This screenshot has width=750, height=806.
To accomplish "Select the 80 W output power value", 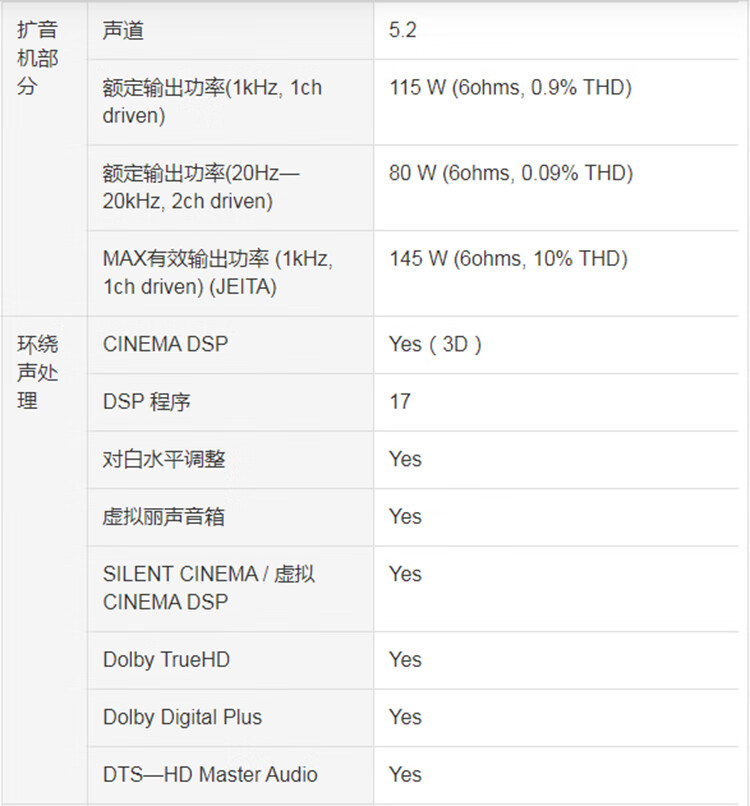I will point(510,174).
